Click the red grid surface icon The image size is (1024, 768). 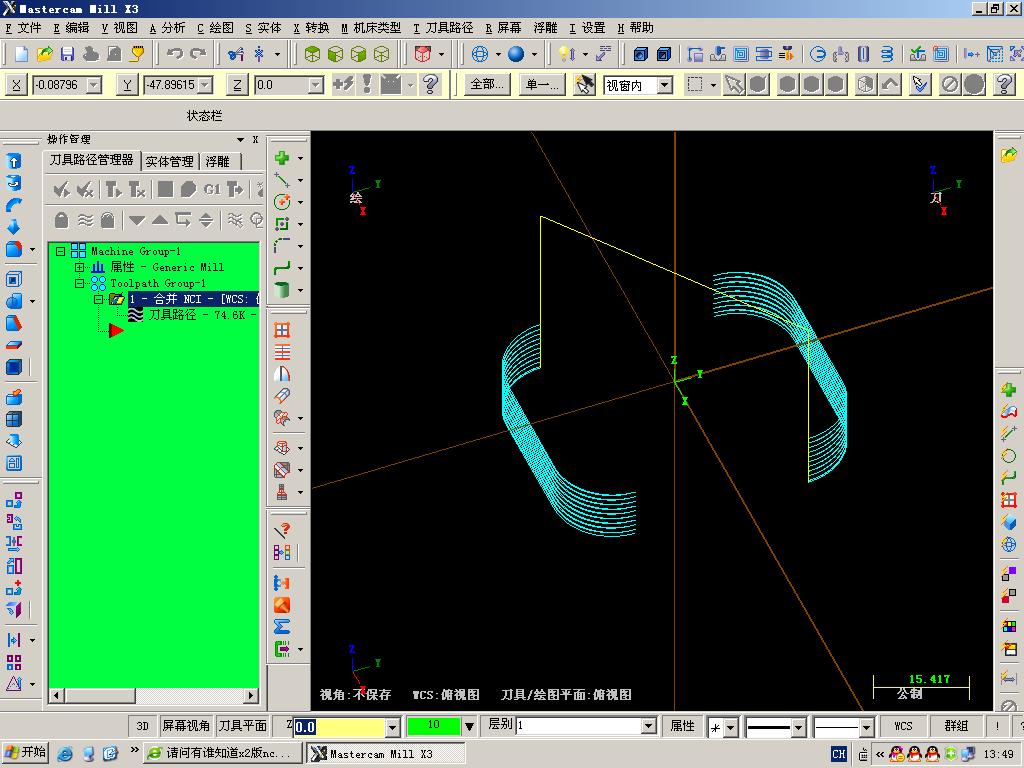point(282,330)
